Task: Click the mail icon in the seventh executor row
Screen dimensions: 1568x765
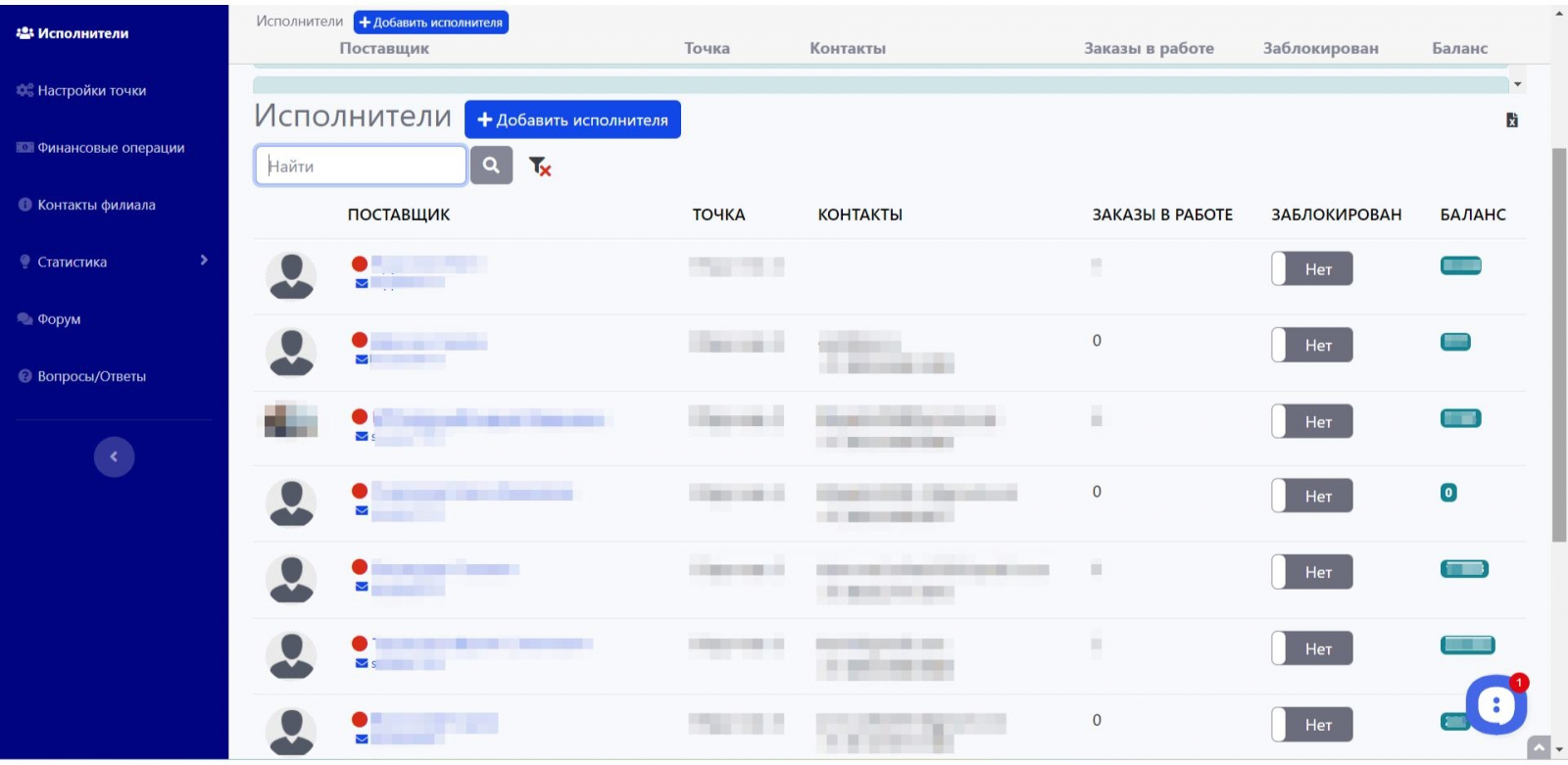Action: click(x=362, y=740)
